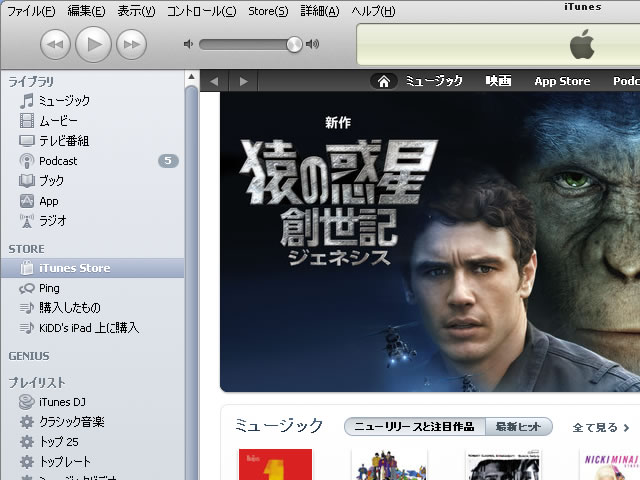Select ニューリリースと注目作品 segment
The height and width of the screenshot is (480, 640).
click(415, 427)
